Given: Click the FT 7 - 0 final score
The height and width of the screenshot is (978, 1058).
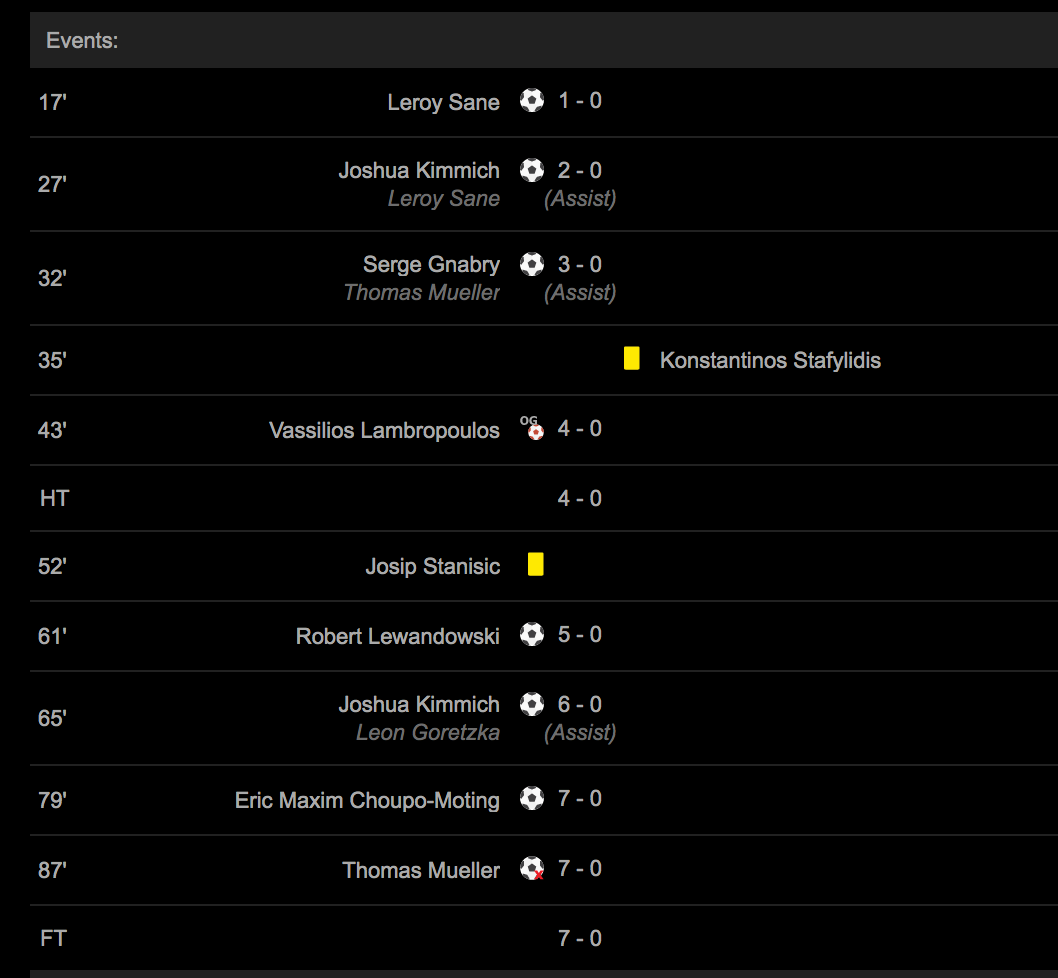Looking at the screenshot, I should pos(579,938).
